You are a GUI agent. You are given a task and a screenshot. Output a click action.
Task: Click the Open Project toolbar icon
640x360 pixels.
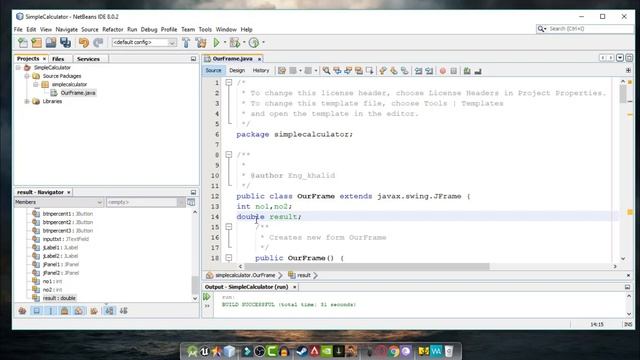(x=51, y=42)
